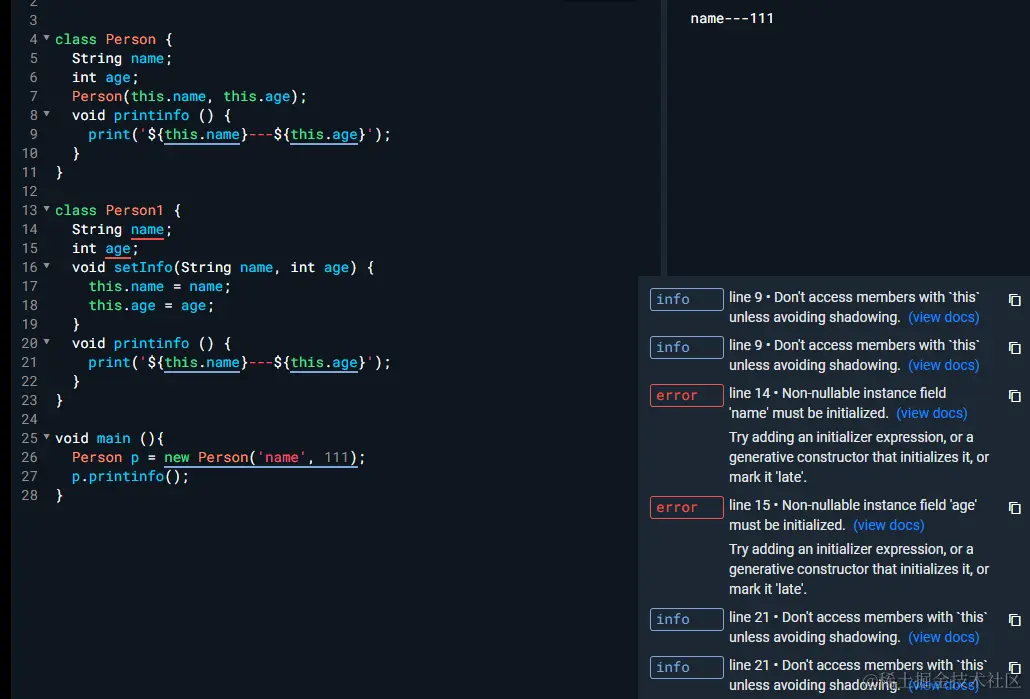Copy the second line 21 info message
The image size is (1030, 699).
(1014, 667)
